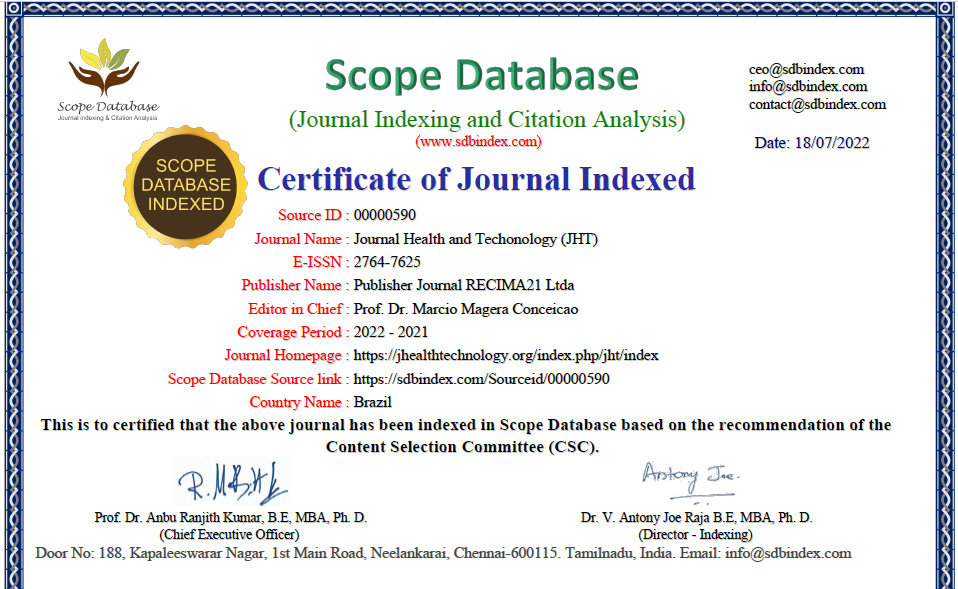Viewport: 958px width, 589px height.
Task: Click the E-ISSN value 2764-7625
Action: 387,262
